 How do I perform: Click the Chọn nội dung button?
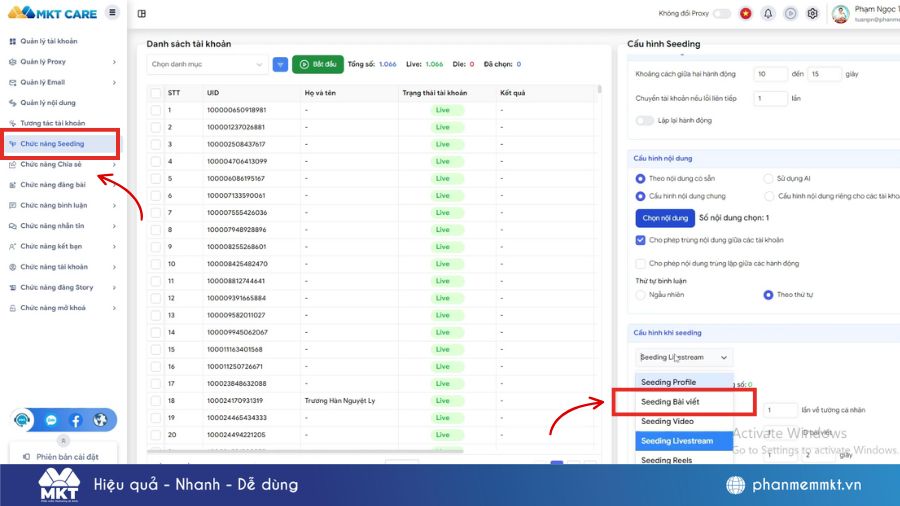click(665, 218)
